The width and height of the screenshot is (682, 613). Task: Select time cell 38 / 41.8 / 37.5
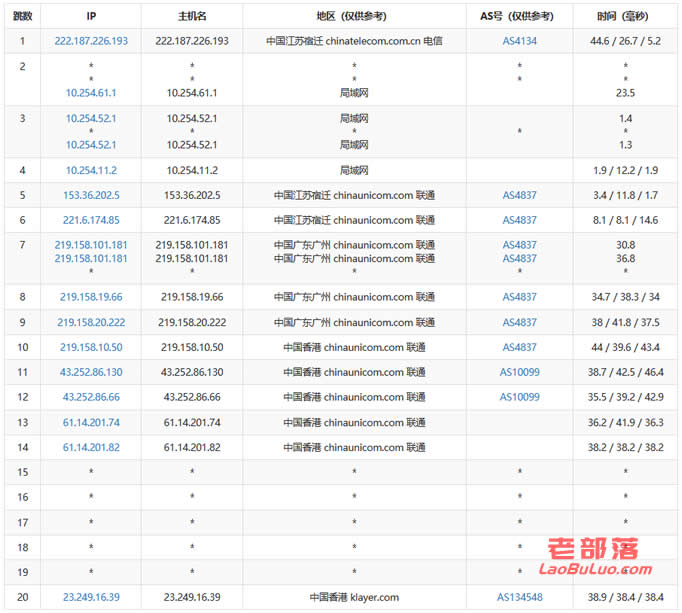[625, 322]
